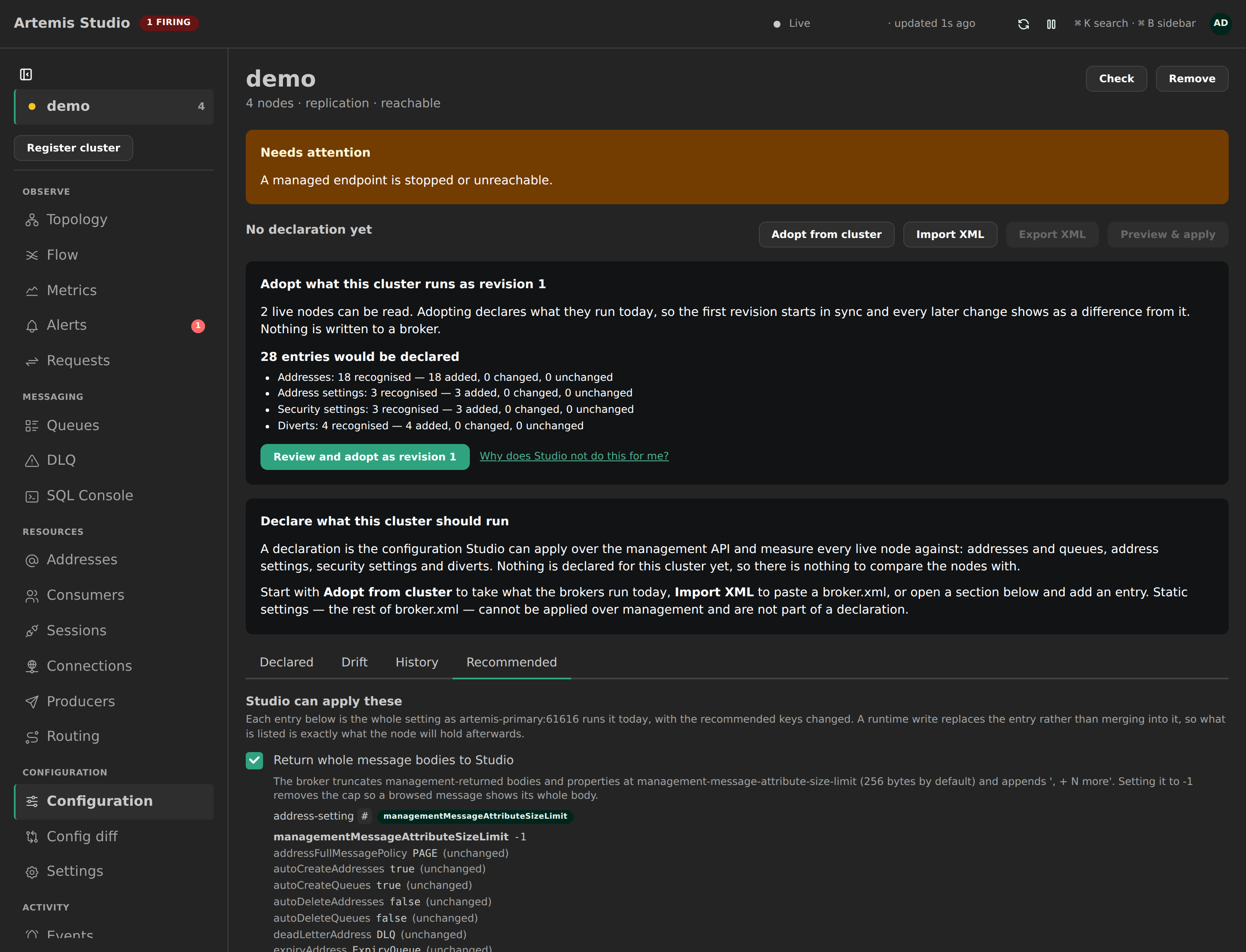
Task: Select the Recommended tab
Action: (511, 662)
